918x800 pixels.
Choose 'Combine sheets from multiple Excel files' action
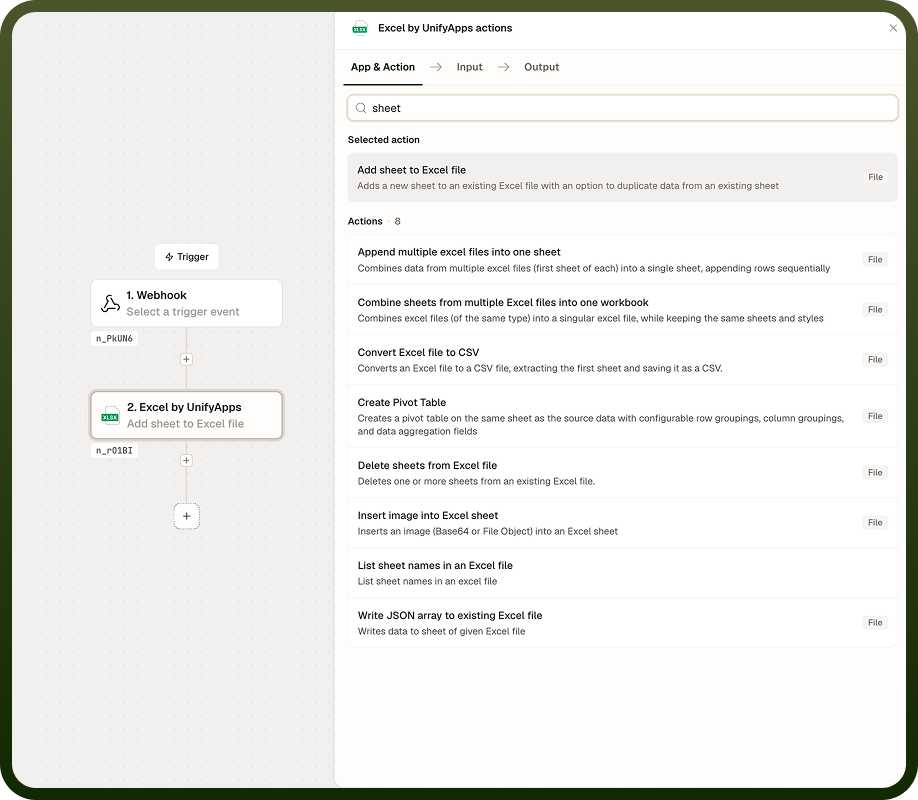[x=622, y=310]
